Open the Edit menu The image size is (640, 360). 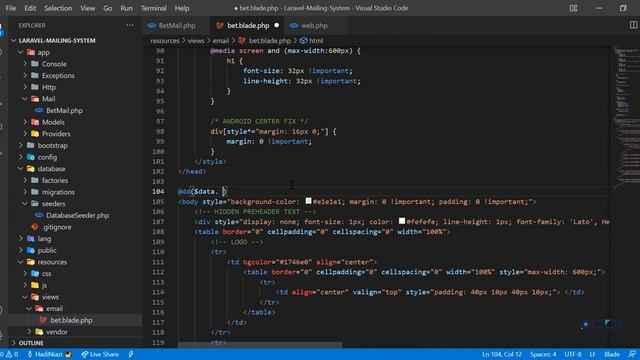30,8
